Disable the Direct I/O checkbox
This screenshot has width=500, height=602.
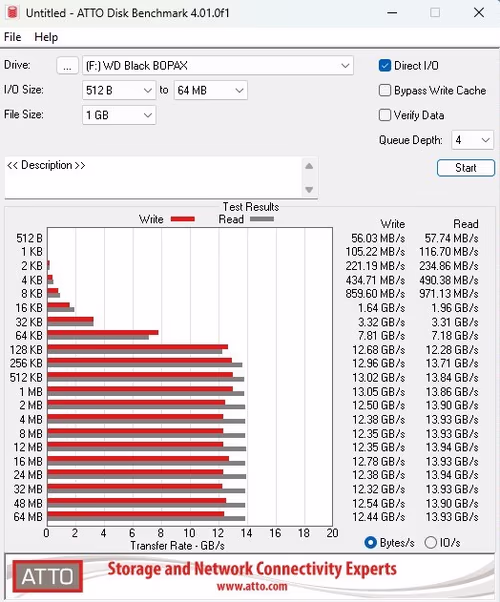(384, 66)
